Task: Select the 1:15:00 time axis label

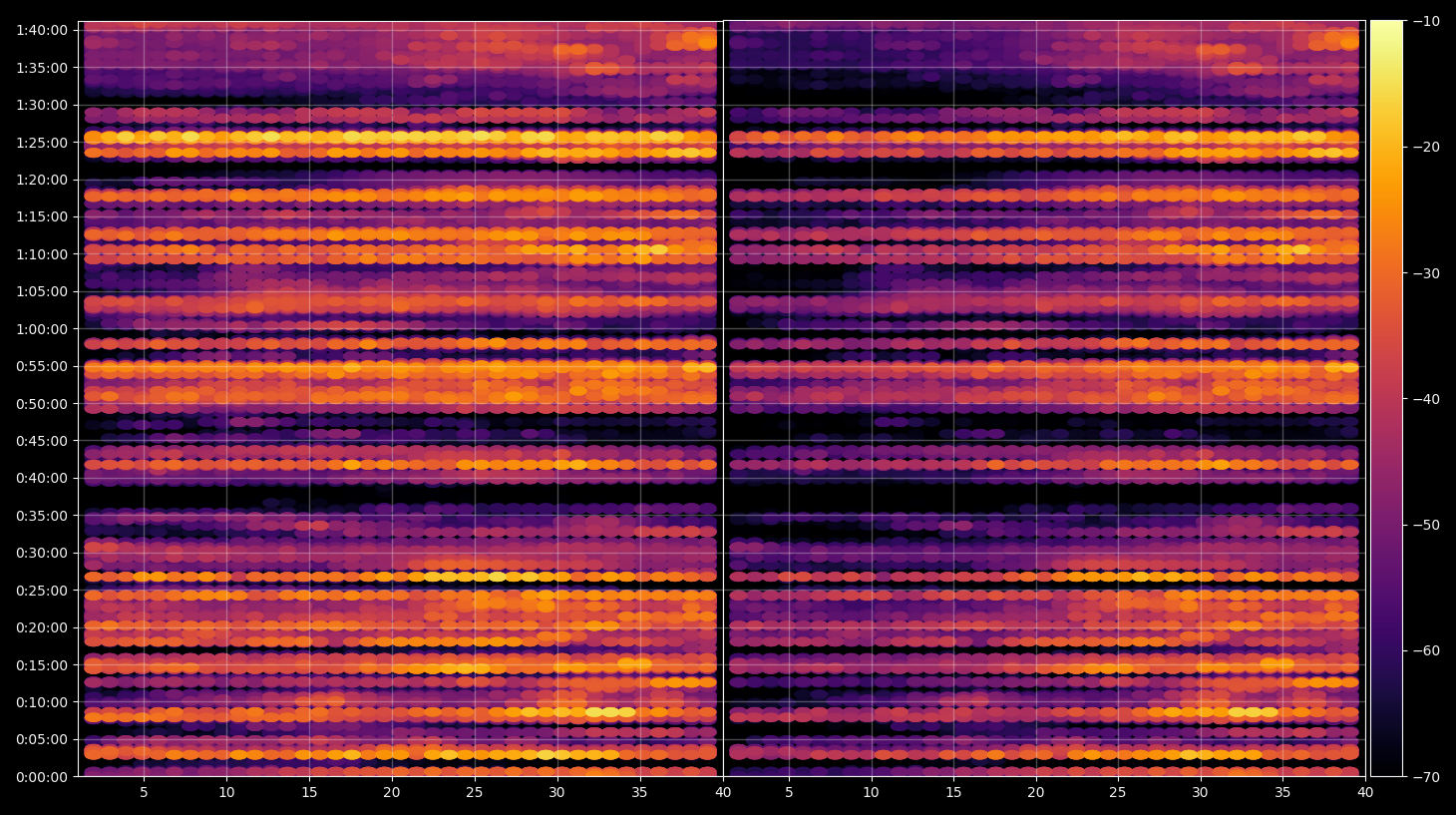Action: (x=42, y=216)
